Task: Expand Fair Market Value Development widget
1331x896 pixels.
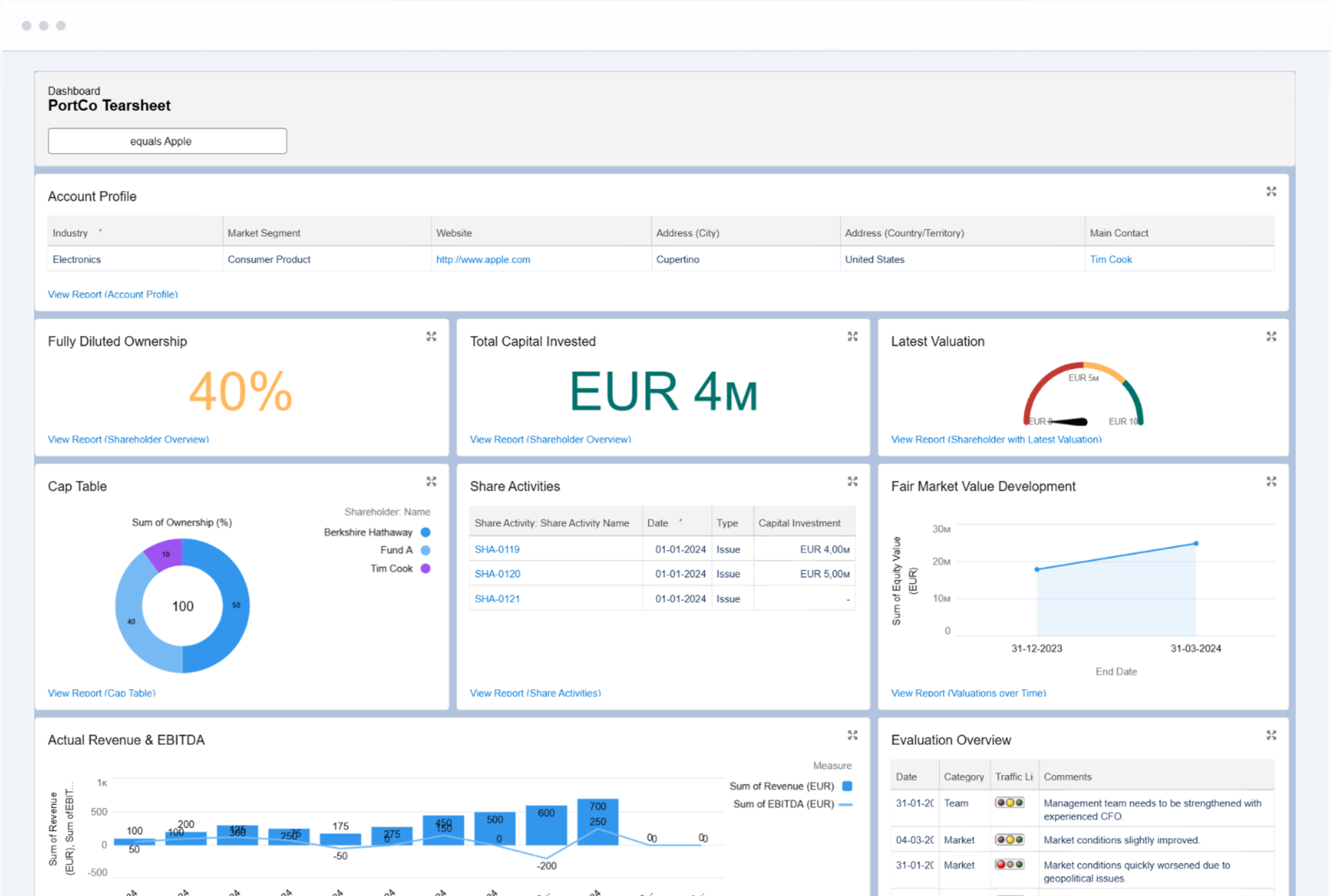Action: [1271, 482]
